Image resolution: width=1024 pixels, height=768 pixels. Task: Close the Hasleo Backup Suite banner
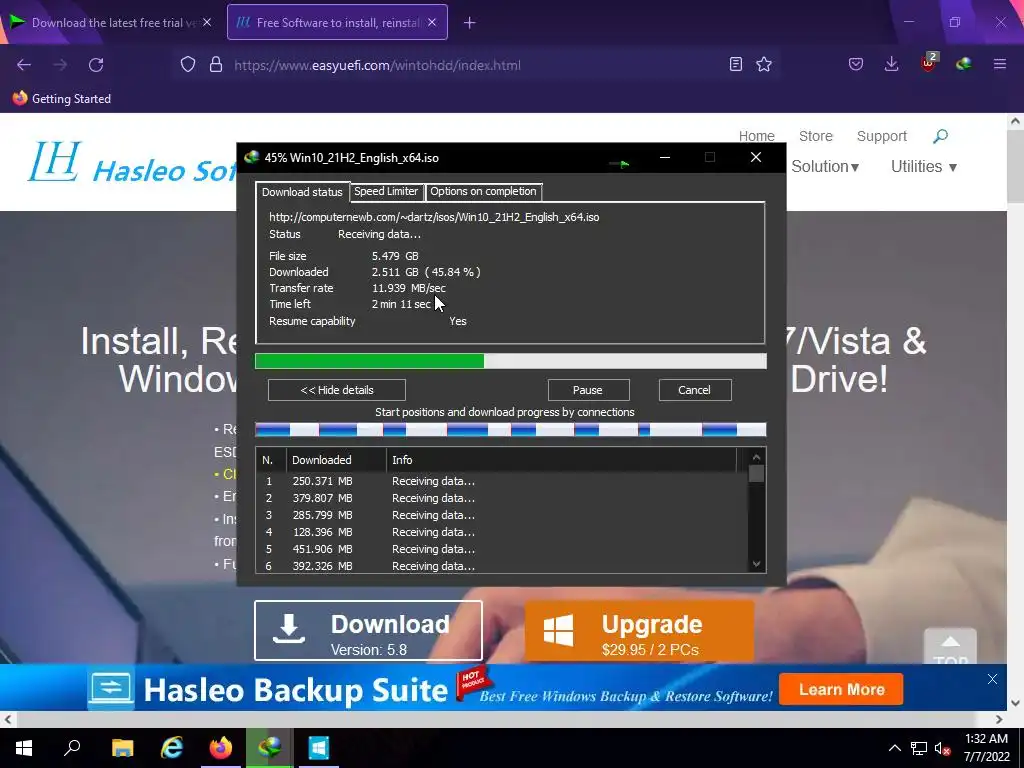pos(992,679)
